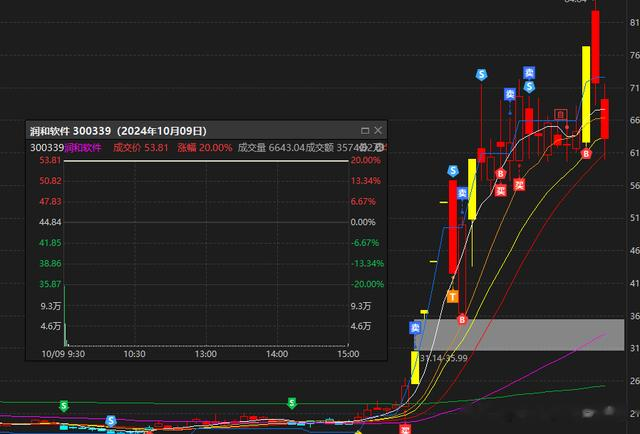Click the green S marker above 10/09 9:30

[x=64, y=405]
